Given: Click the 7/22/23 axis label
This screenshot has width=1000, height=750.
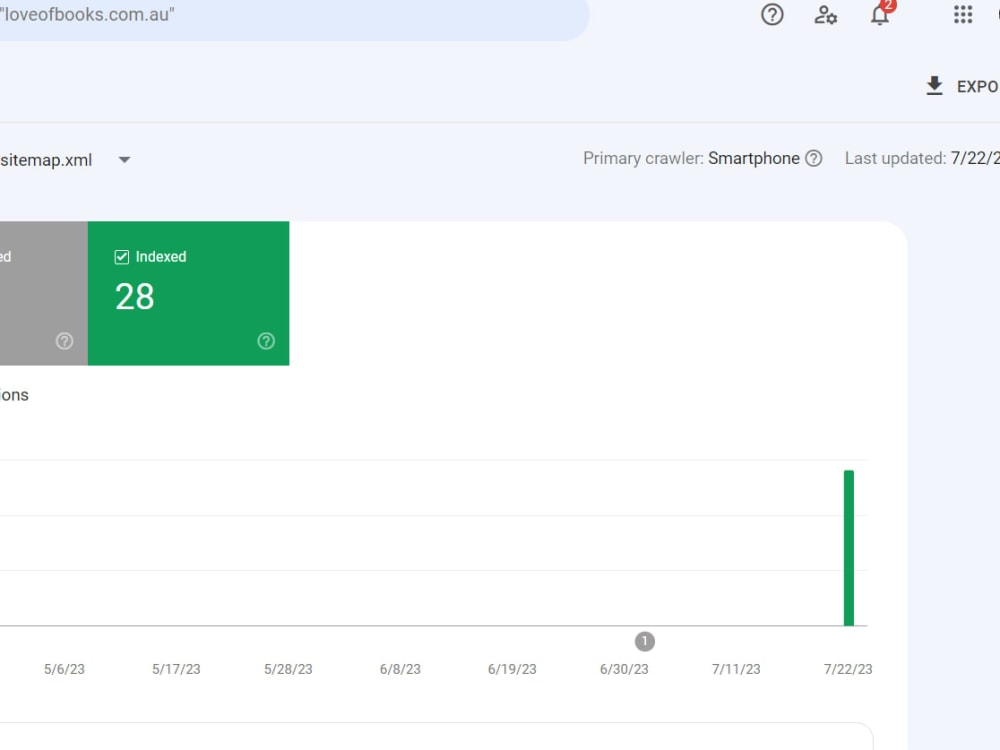Looking at the screenshot, I should click(848, 669).
